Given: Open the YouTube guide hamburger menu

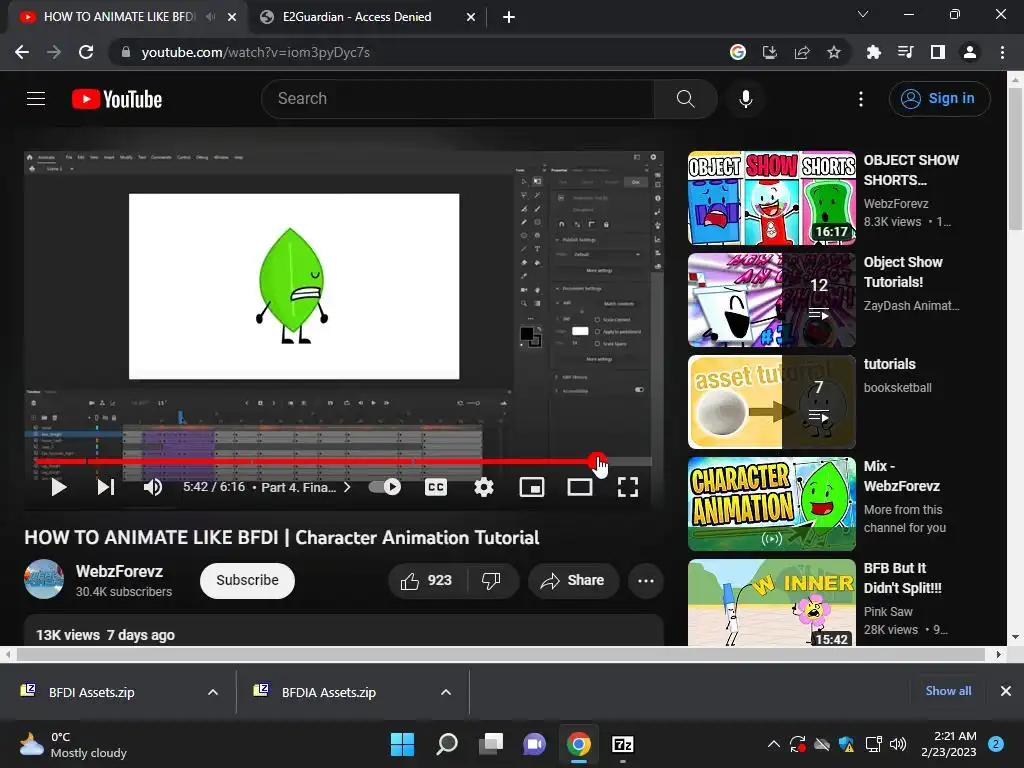Looking at the screenshot, I should pyautogui.click(x=36, y=99).
